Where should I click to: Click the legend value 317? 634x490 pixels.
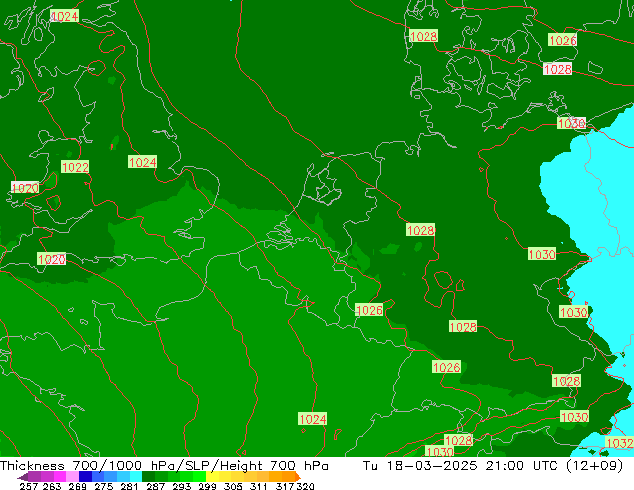pyautogui.click(x=285, y=486)
